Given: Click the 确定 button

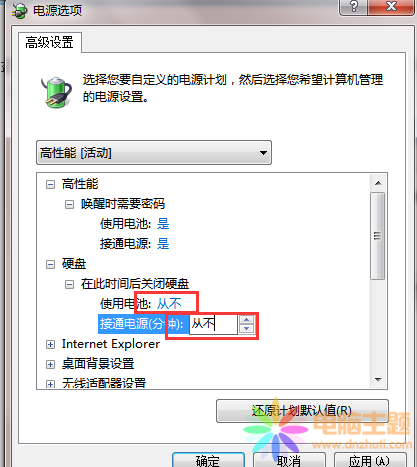Looking at the screenshot, I should coord(208,460).
